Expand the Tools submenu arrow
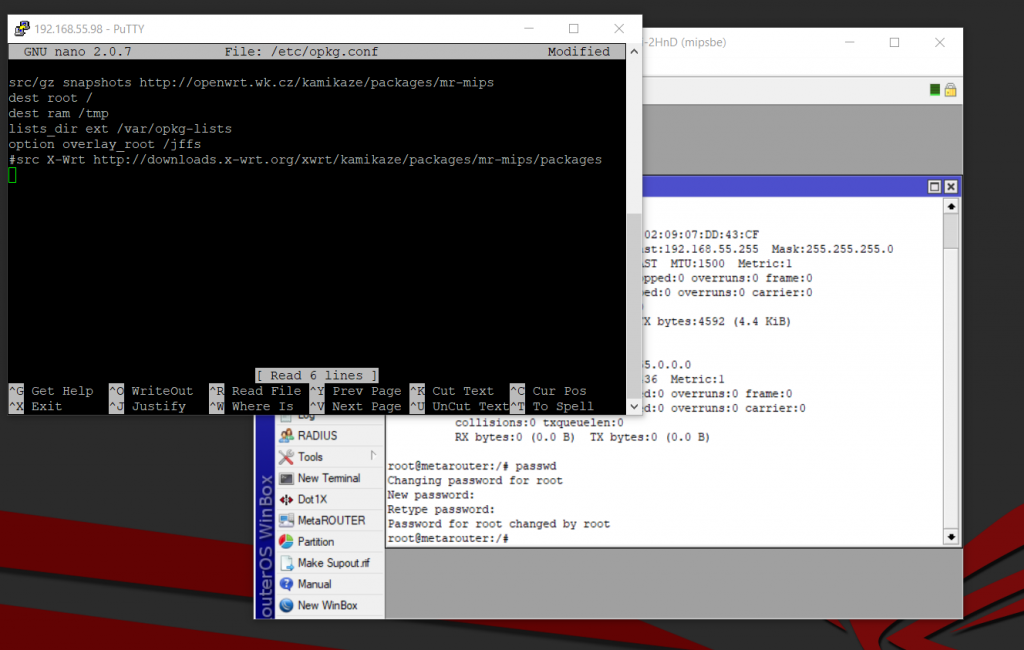Image resolution: width=1024 pixels, height=650 pixels. point(374,455)
